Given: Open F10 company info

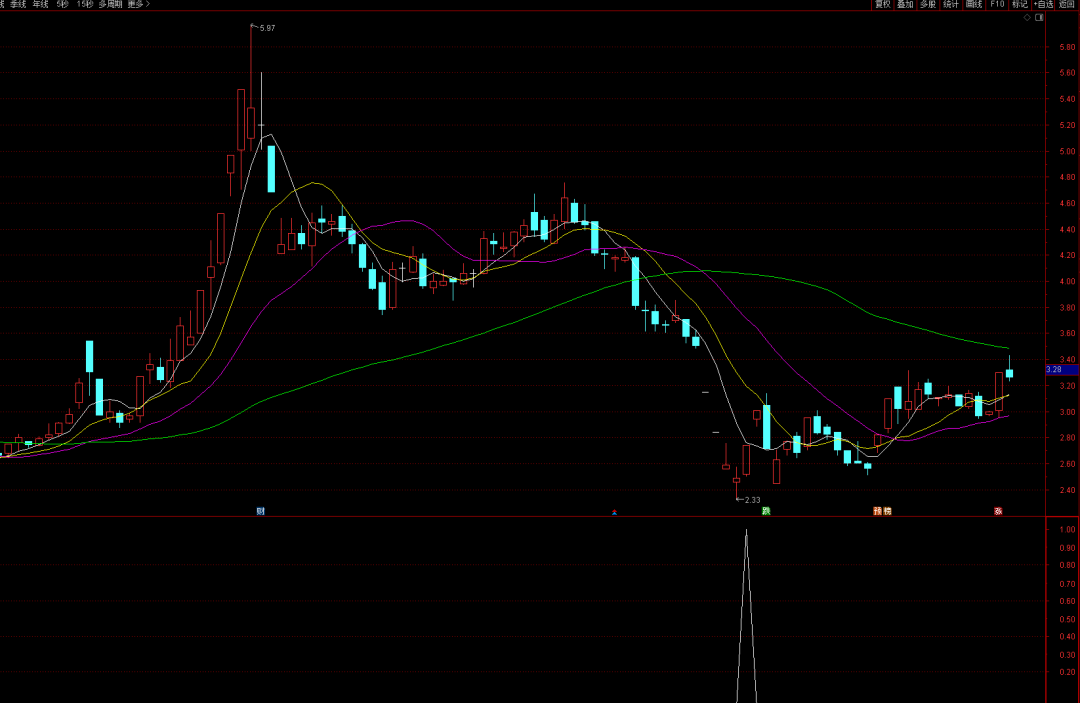Looking at the screenshot, I should click(997, 4).
